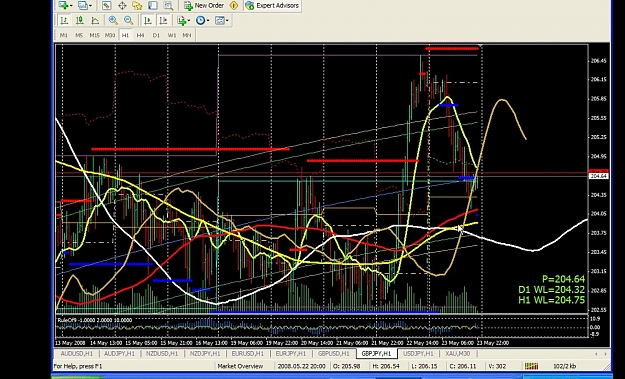Open the crosshair Data Window icon
Screen dimensions: 625x379
pyautogui.click(x=122, y=6)
